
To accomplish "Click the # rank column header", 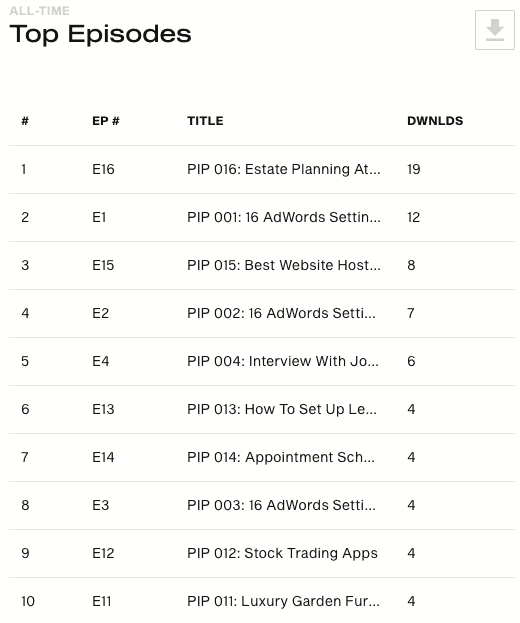I will (x=25, y=121).
